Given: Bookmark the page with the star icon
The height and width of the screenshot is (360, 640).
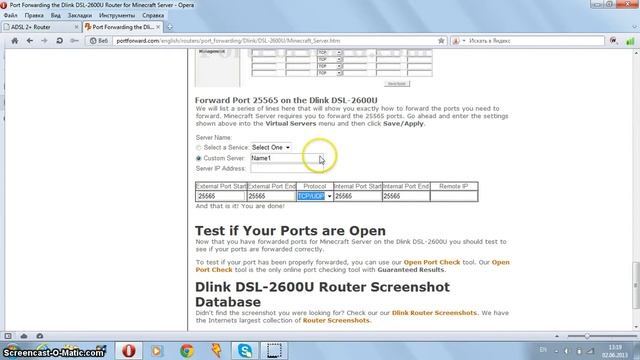Looking at the screenshot, I should [441, 41].
